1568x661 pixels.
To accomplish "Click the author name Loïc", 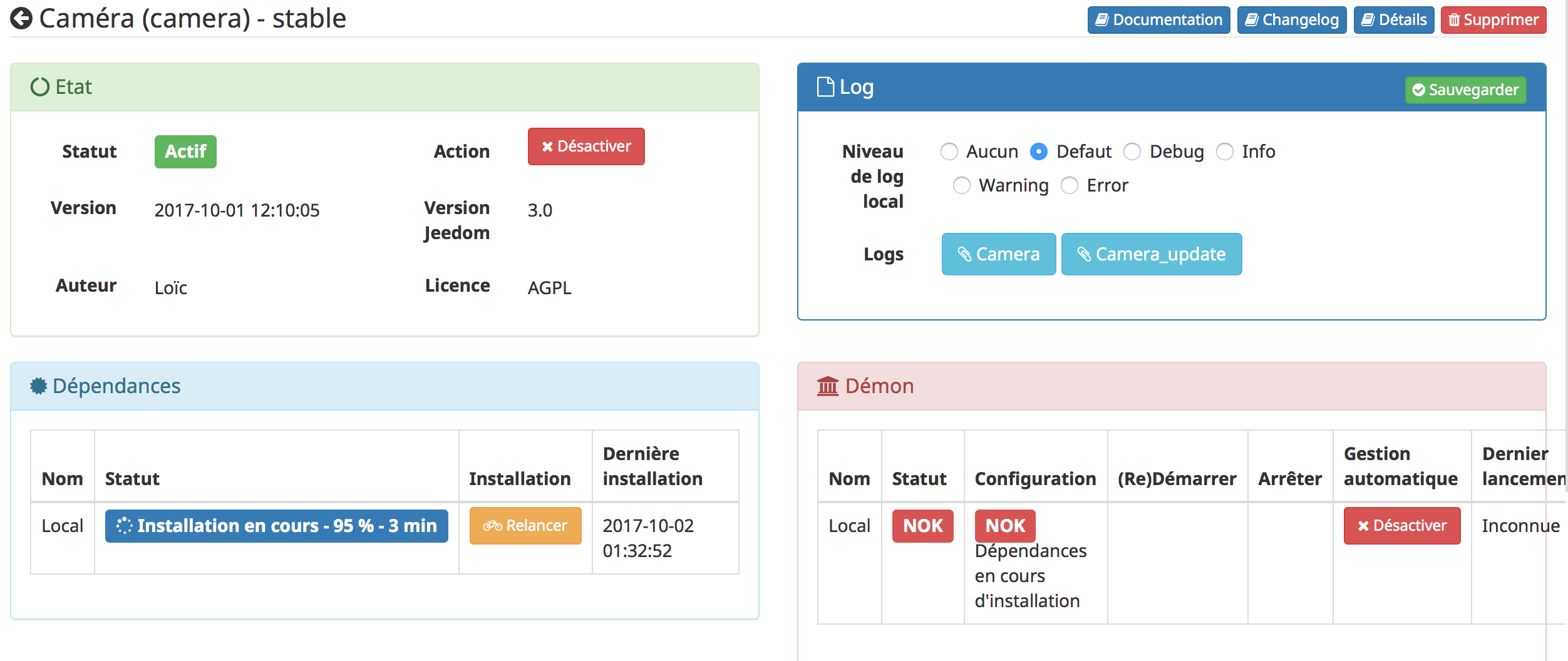I will pos(170,288).
